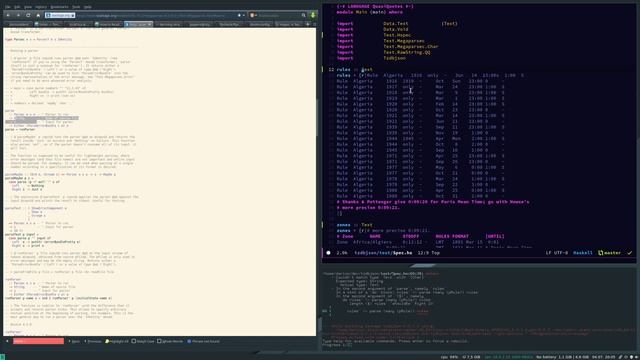The width and height of the screenshot is (640, 360).
Task: Close the find bar
Action: click(x=7, y=341)
